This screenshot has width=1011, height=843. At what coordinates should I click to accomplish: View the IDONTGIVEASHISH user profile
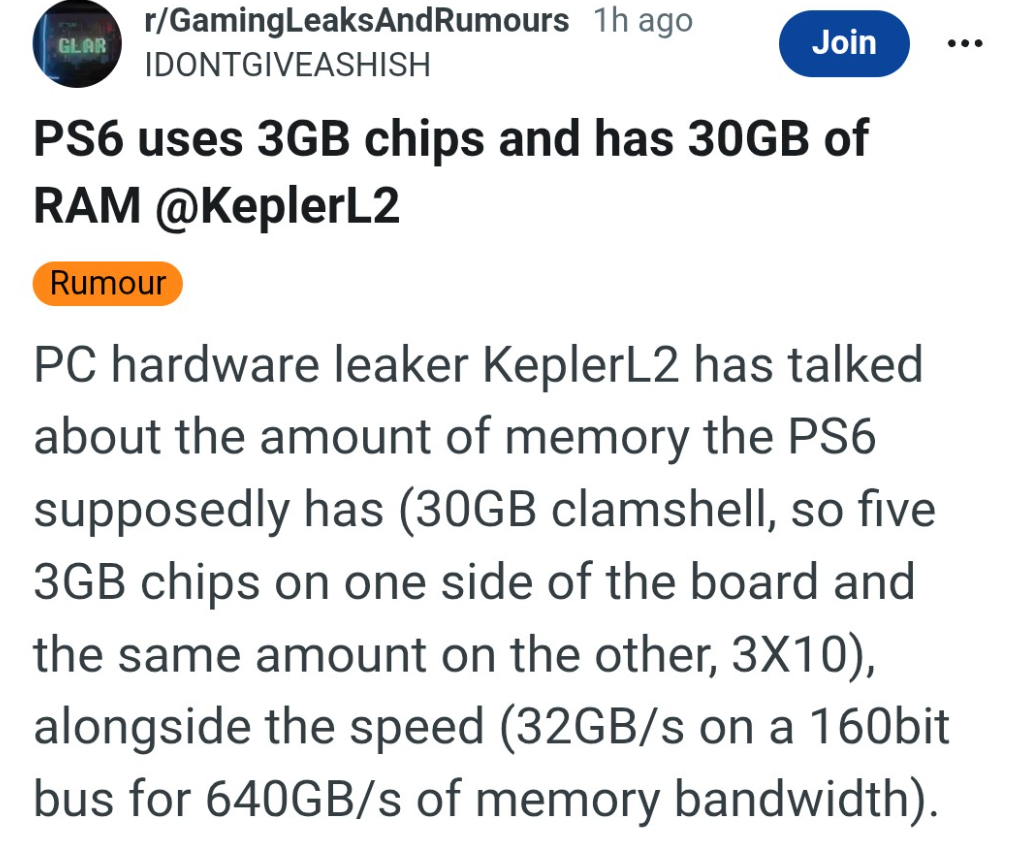[x=288, y=65]
